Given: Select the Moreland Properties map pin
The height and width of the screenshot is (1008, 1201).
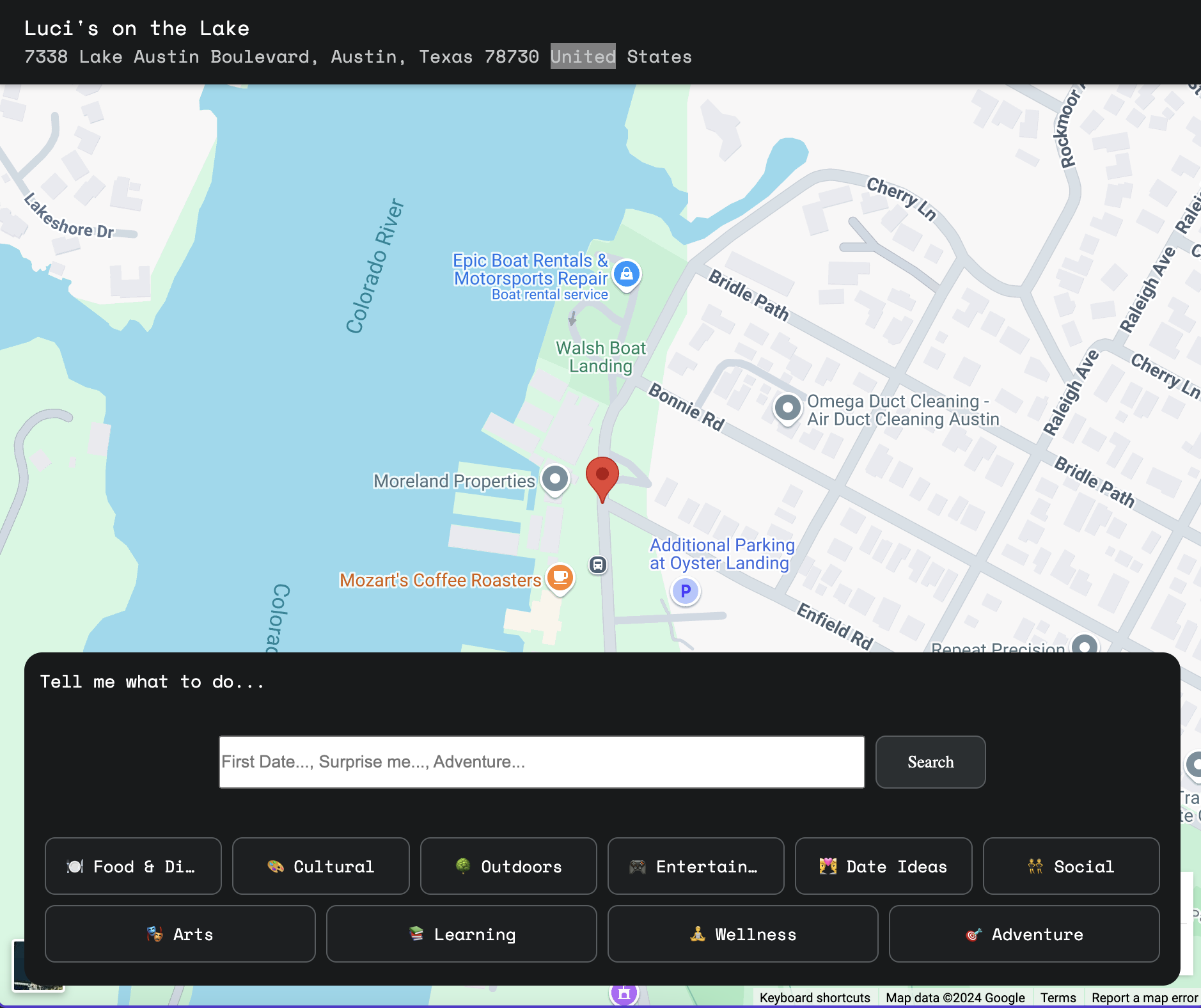Looking at the screenshot, I should pos(555,480).
